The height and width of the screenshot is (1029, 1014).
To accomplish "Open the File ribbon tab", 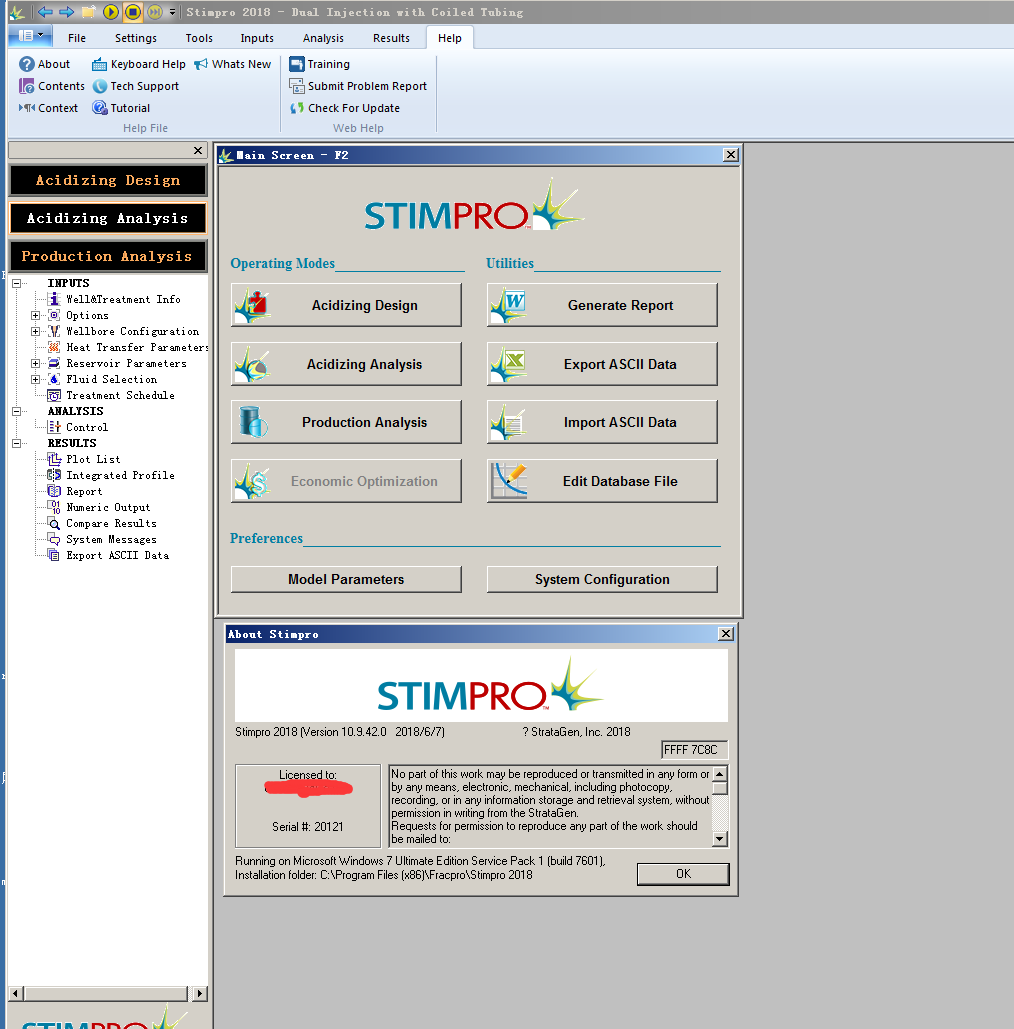I will [x=77, y=38].
